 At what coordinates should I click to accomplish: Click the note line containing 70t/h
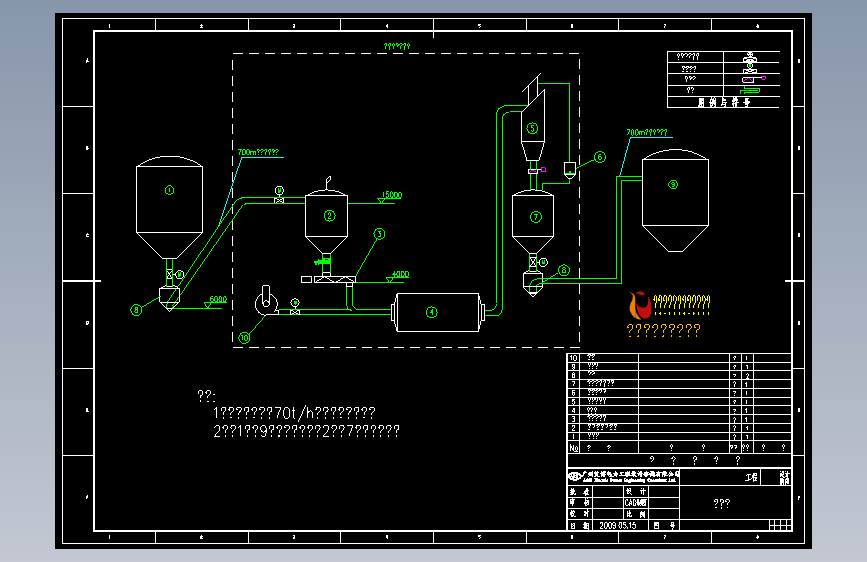click(294, 413)
